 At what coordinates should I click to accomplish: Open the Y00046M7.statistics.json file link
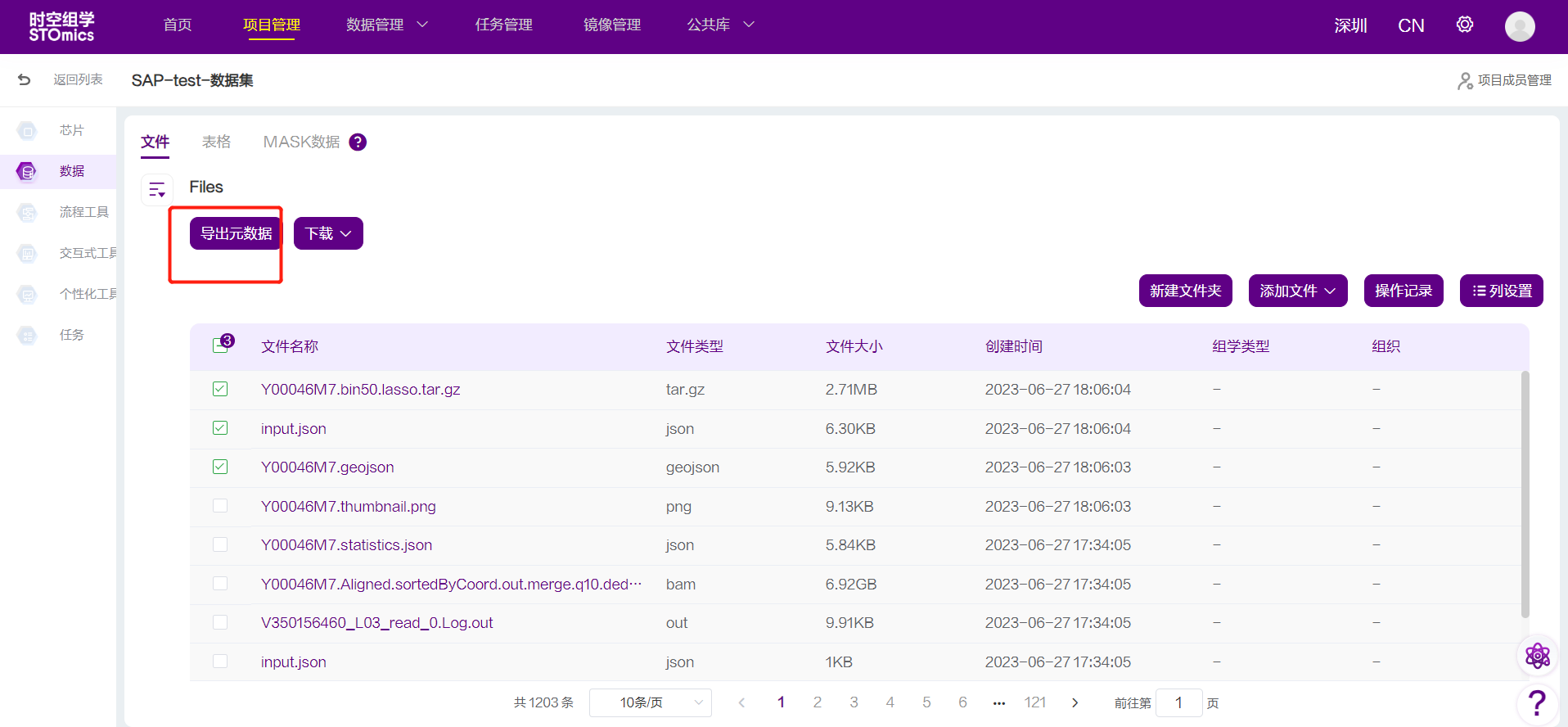(x=346, y=545)
